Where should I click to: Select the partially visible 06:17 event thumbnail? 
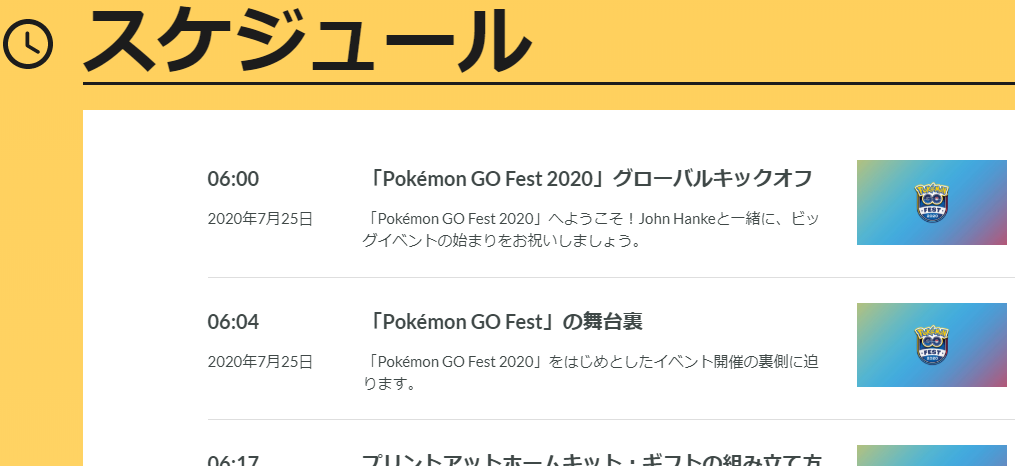[931, 456]
